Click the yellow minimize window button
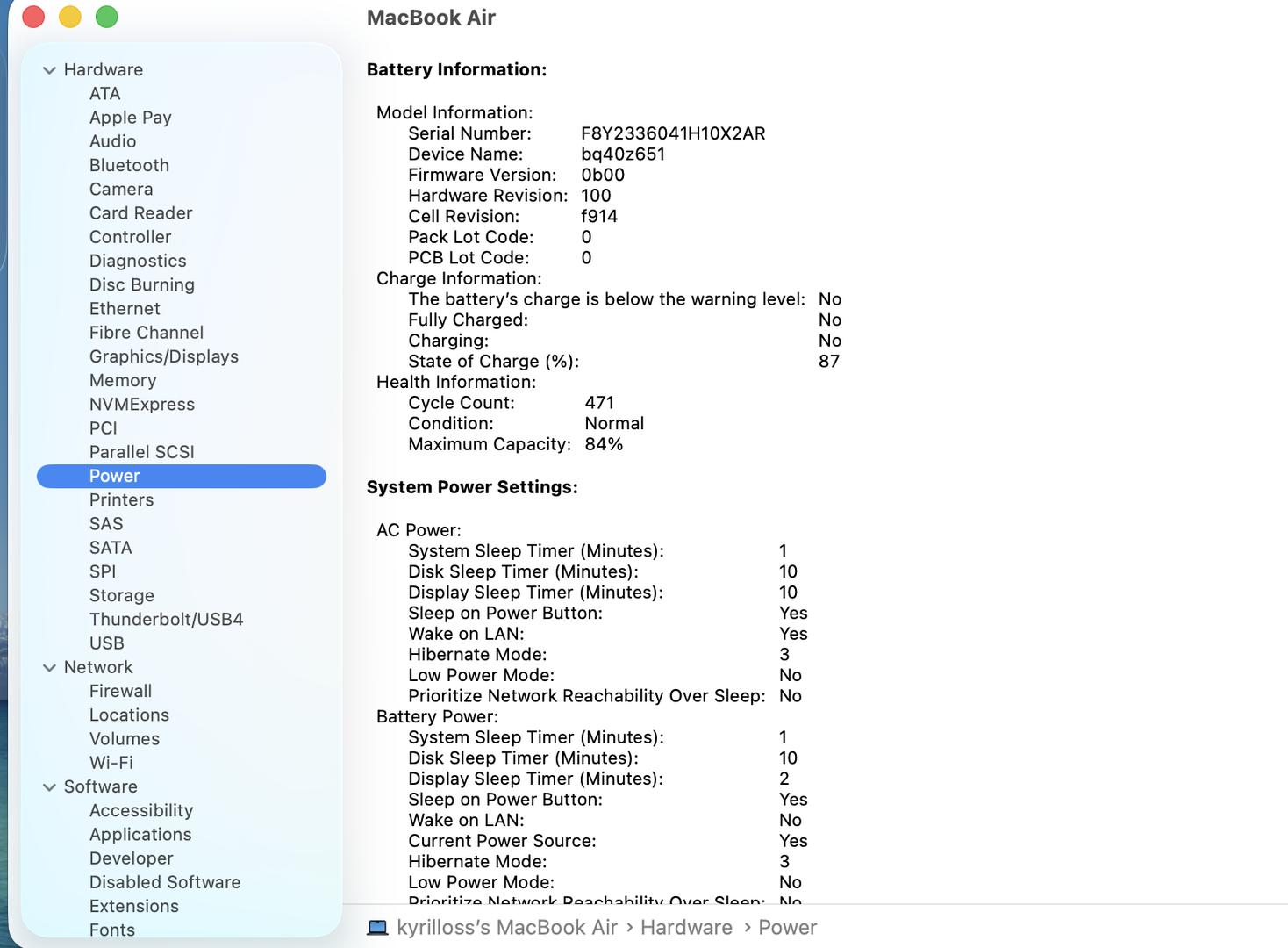Image resolution: width=1288 pixels, height=948 pixels. coord(70,17)
